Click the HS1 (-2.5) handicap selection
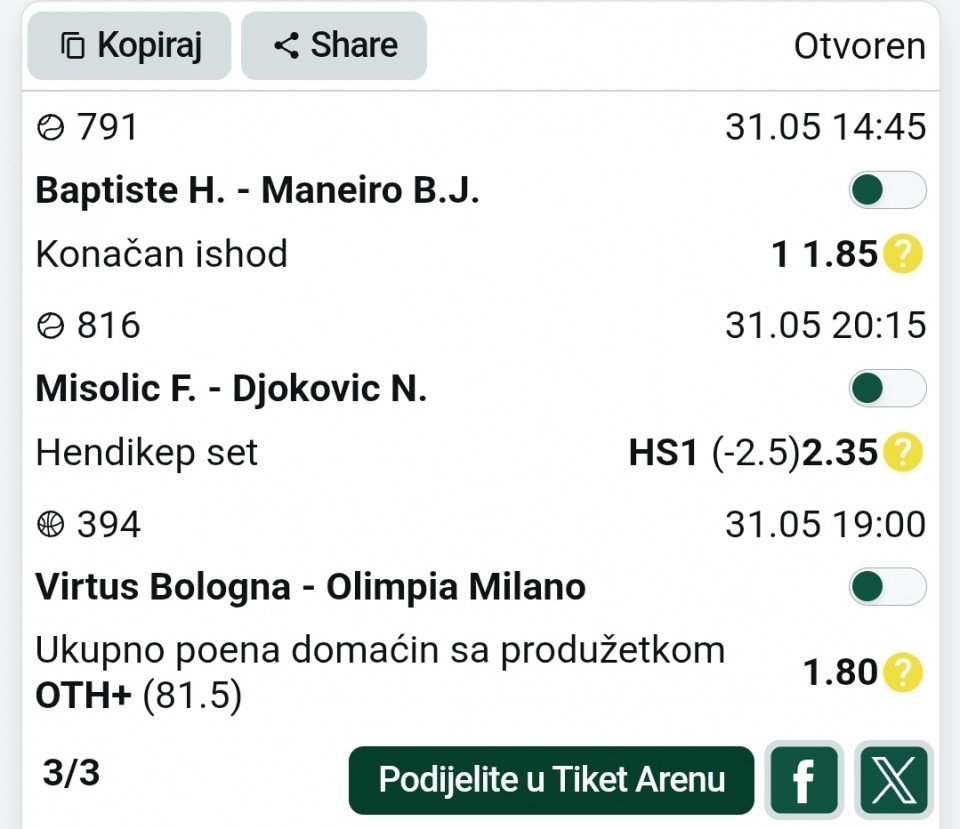This screenshot has height=829, width=960. coord(714,452)
